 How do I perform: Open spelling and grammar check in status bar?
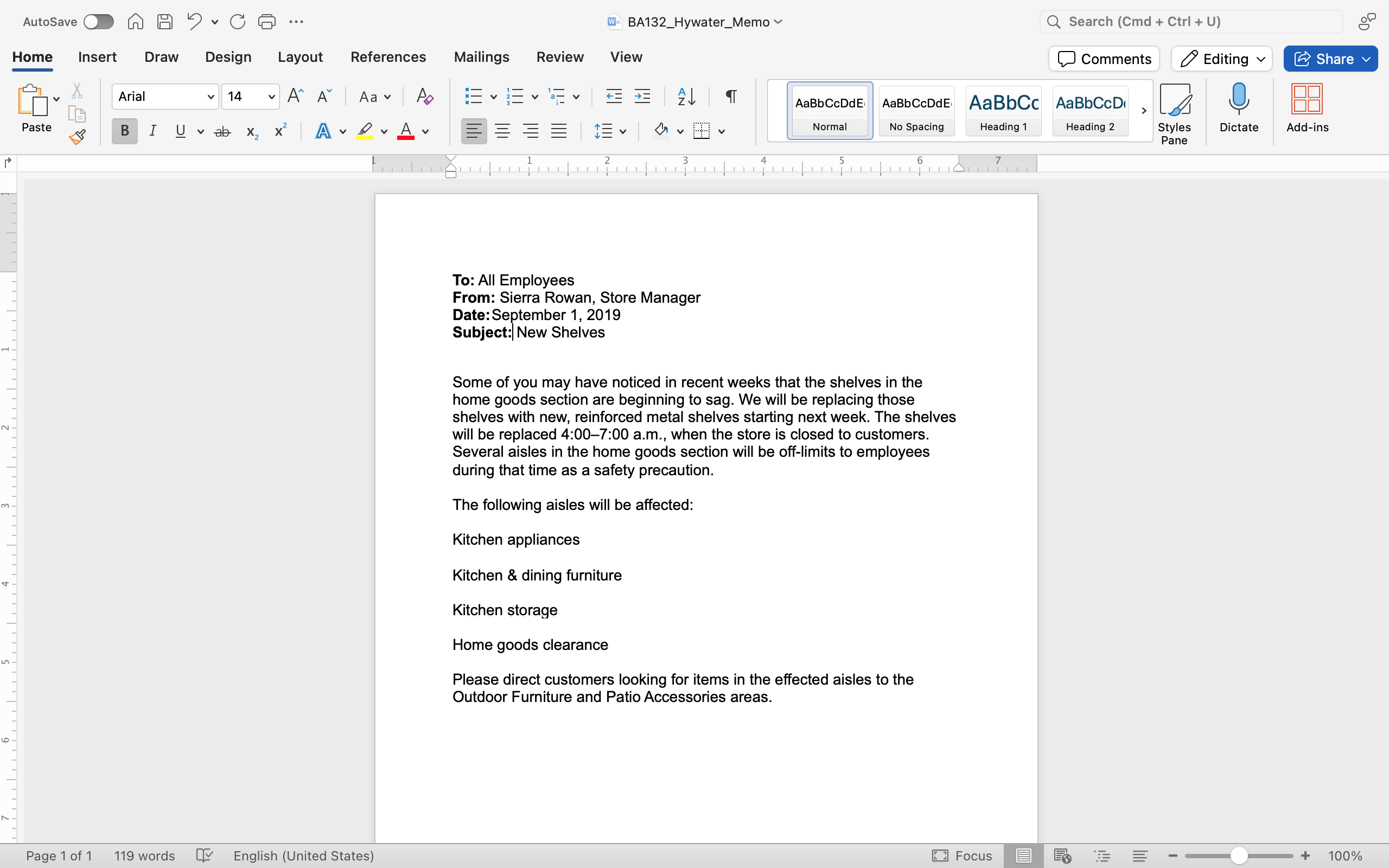pos(205,856)
